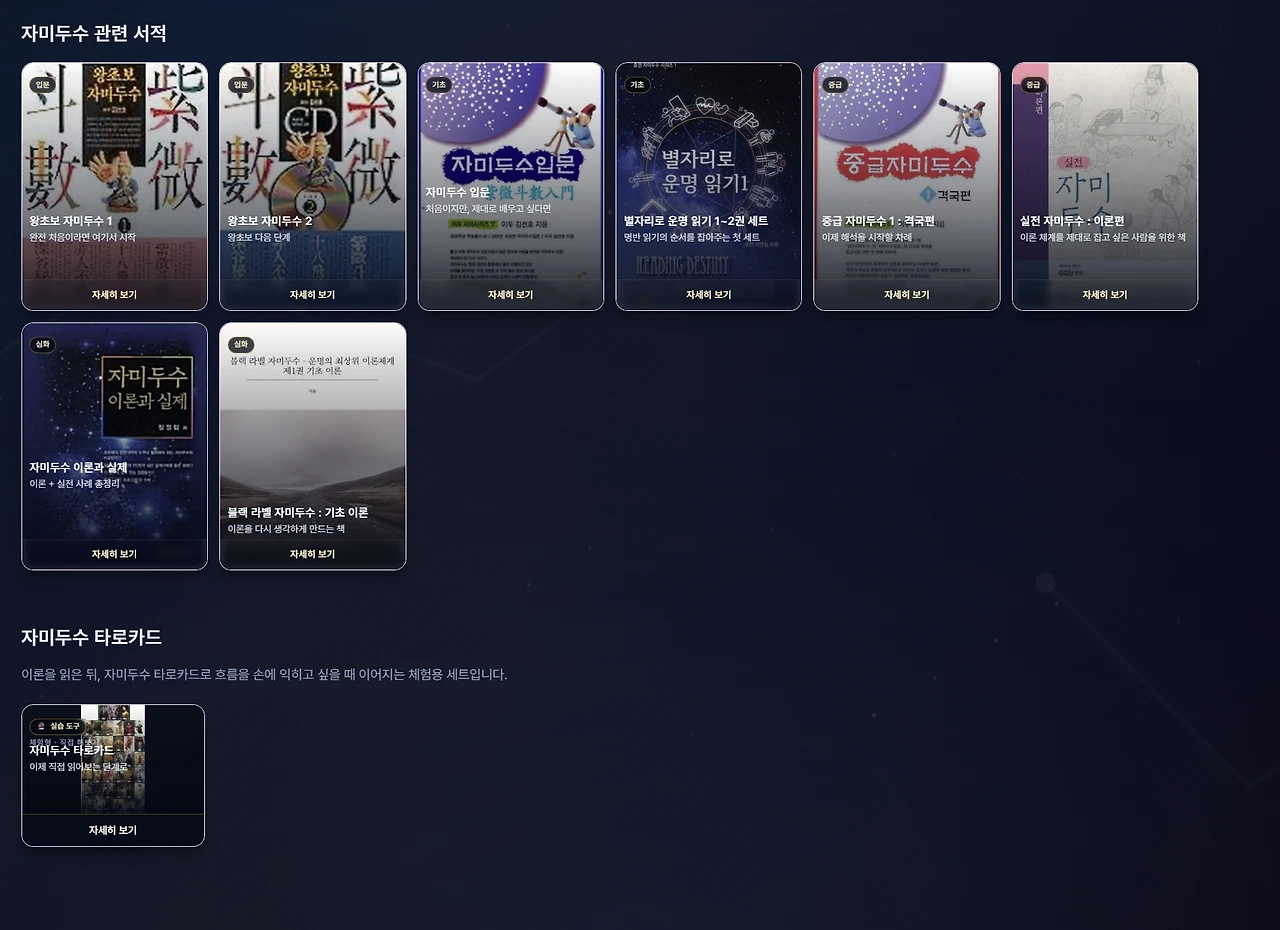Click the 자미두수 타로카드 card image
1280x930 pixels.
click(113, 760)
